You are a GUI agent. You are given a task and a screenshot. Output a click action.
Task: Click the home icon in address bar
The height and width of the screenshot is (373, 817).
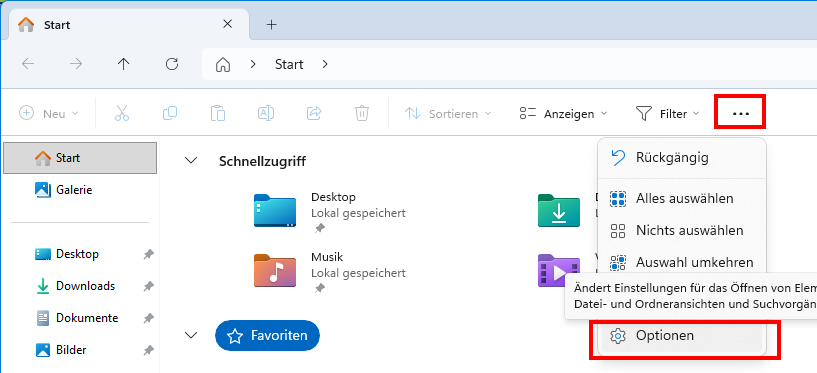point(223,65)
